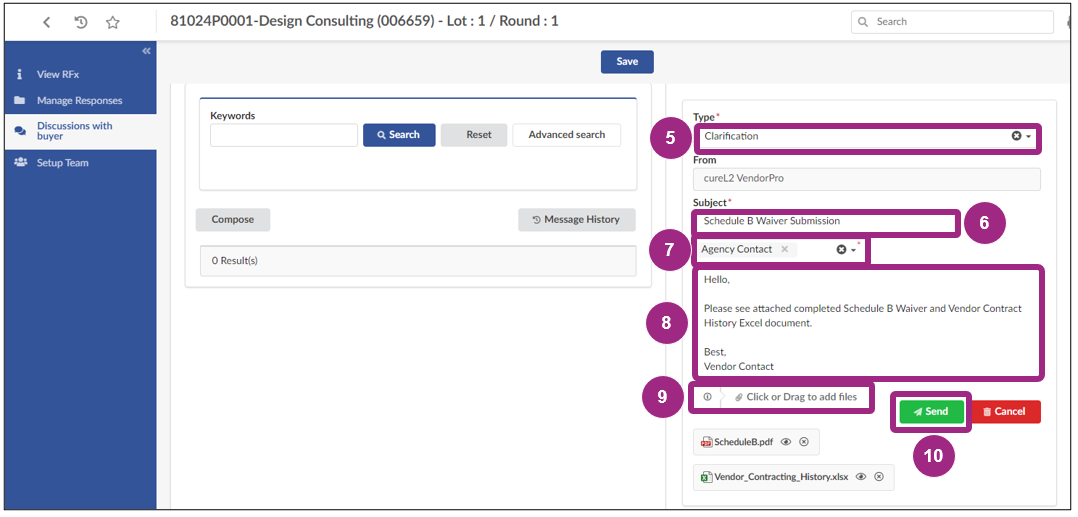1078x517 pixels.
Task: Mark page as favorite with star icon
Action: 113,22
